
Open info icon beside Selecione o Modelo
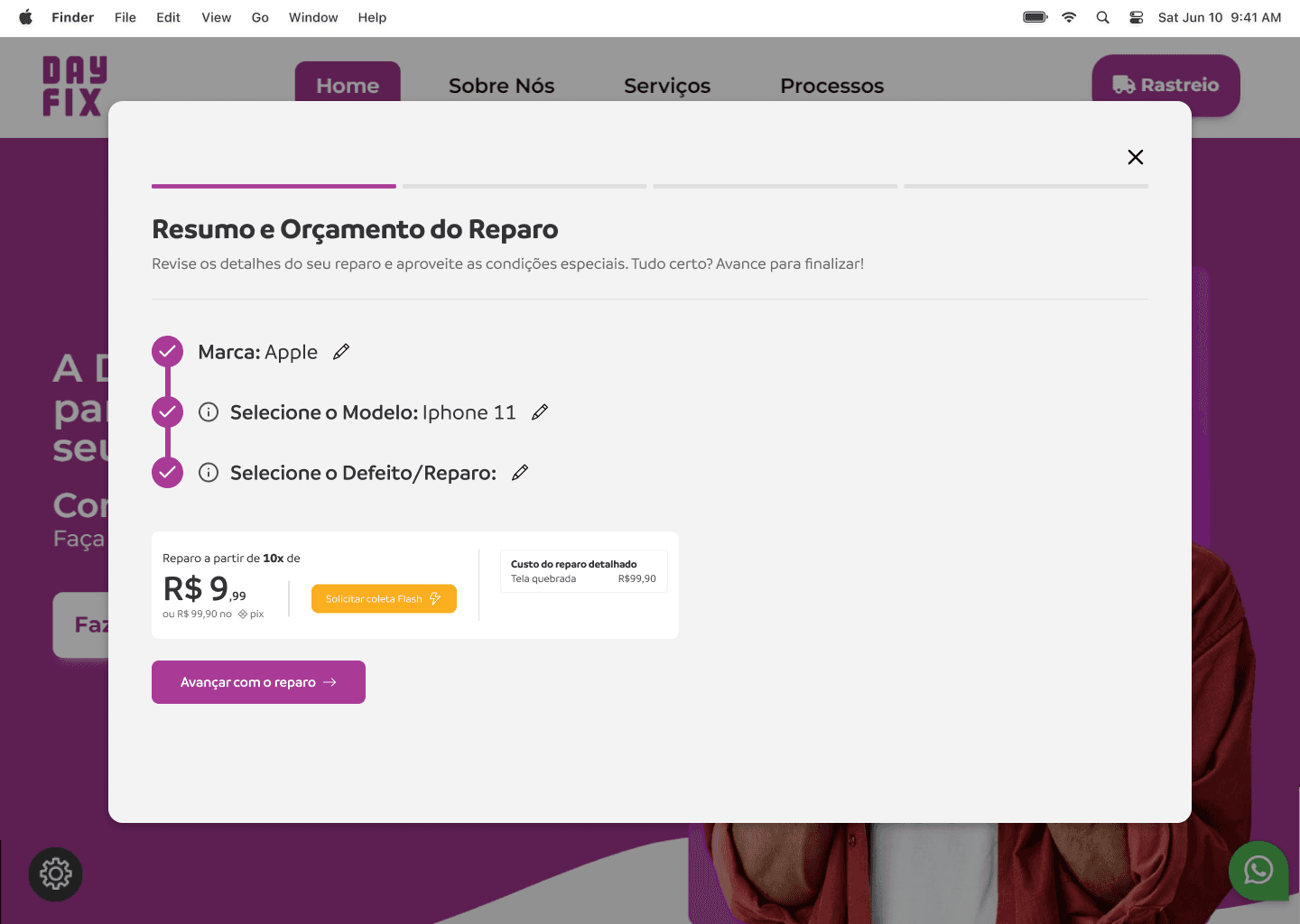(209, 412)
